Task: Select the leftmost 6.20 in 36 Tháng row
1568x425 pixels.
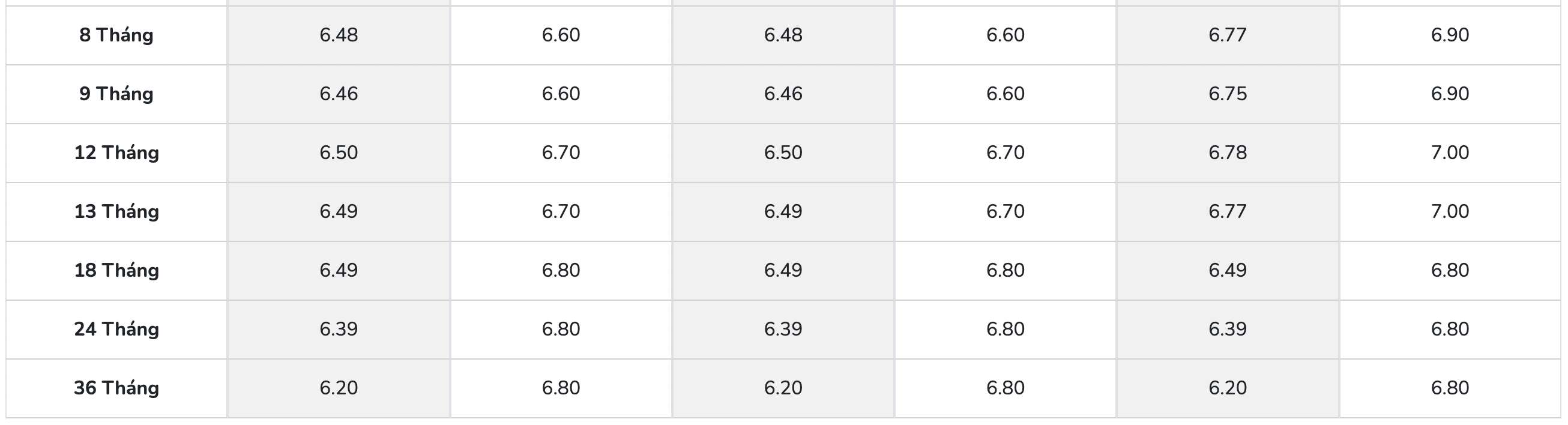Action: coord(339,388)
